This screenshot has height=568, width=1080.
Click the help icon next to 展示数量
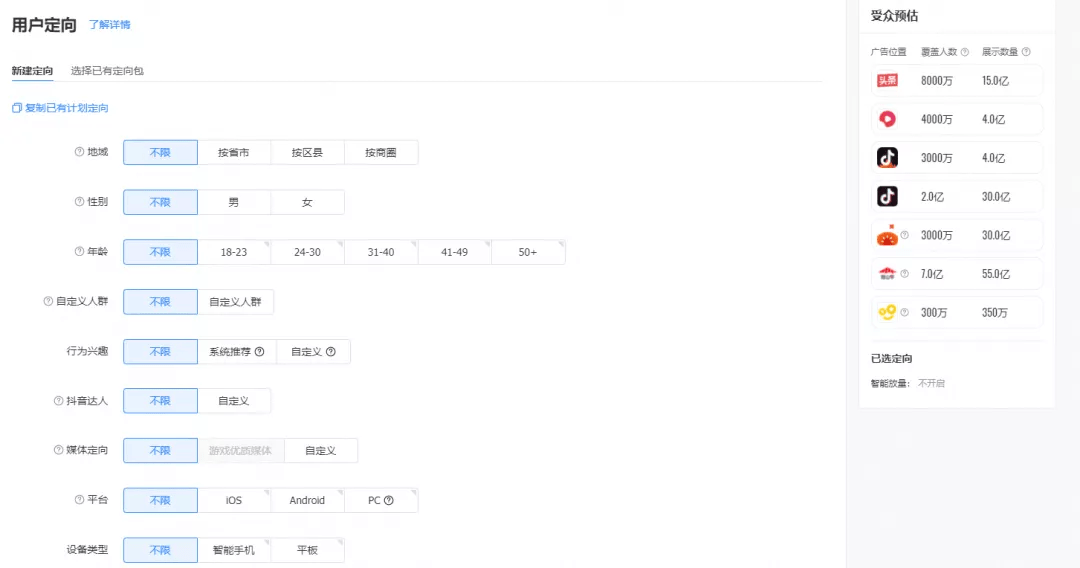tap(1026, 52)
